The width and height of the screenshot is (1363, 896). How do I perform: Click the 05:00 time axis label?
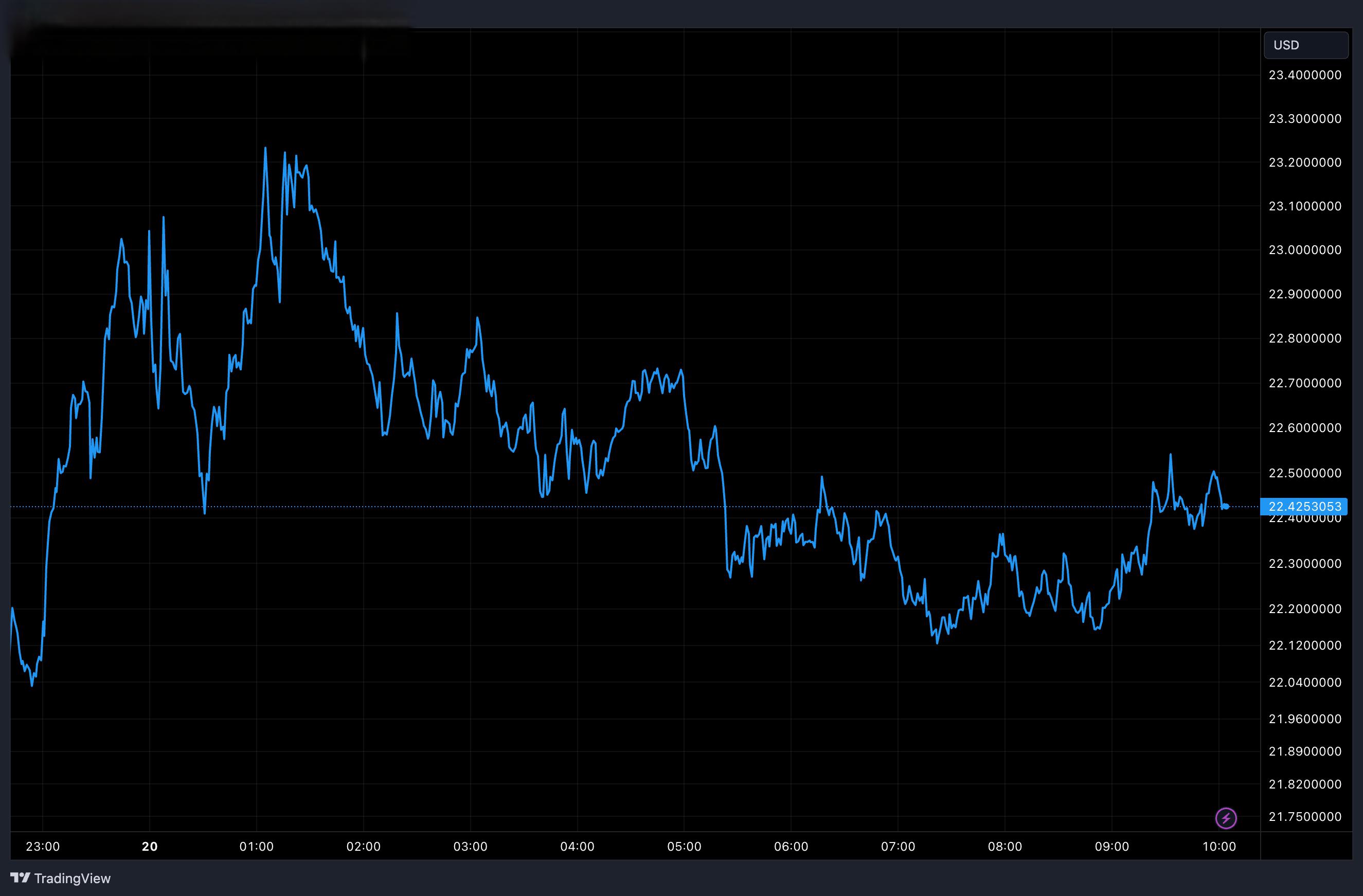tap(684, 846)
